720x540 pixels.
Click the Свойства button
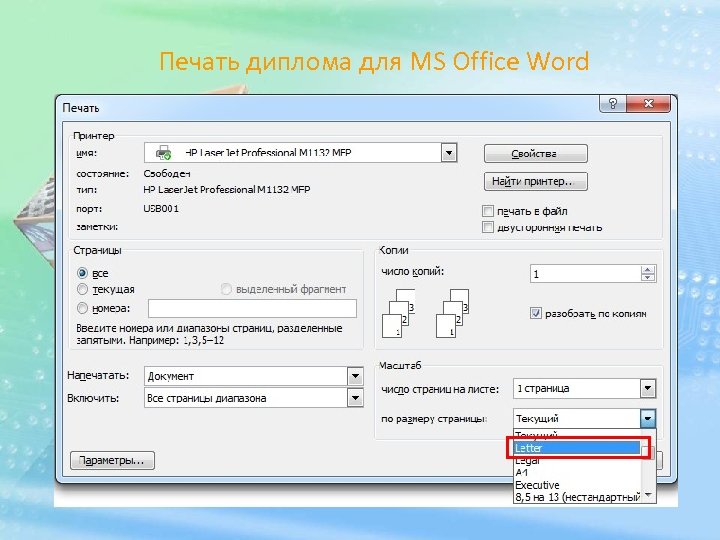535,154
